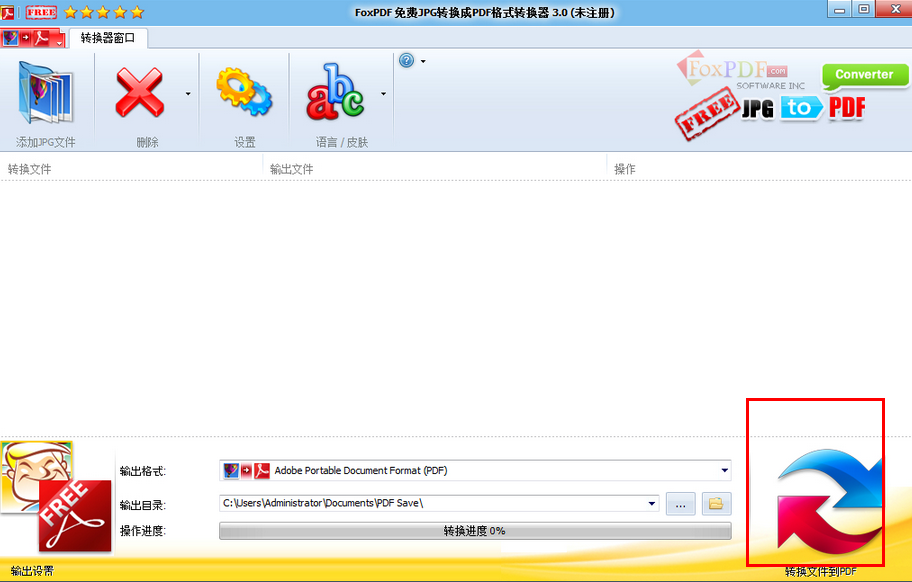Viewport: 912px width, 582px height.
Task: Click the 输出设置 label at bottom left
Action: click(x=32, y=571)
